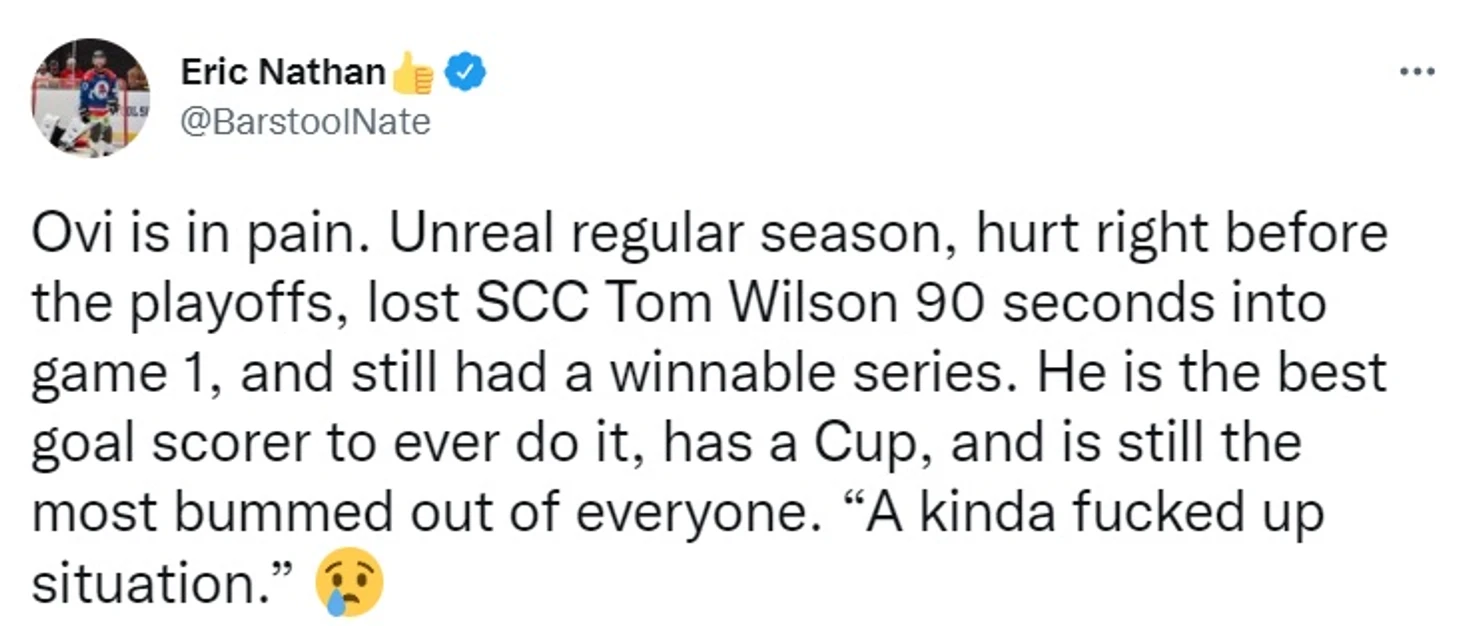Open the three-dot more options menu
Screen dimensions: 1460x626
tap(1417, 72)
